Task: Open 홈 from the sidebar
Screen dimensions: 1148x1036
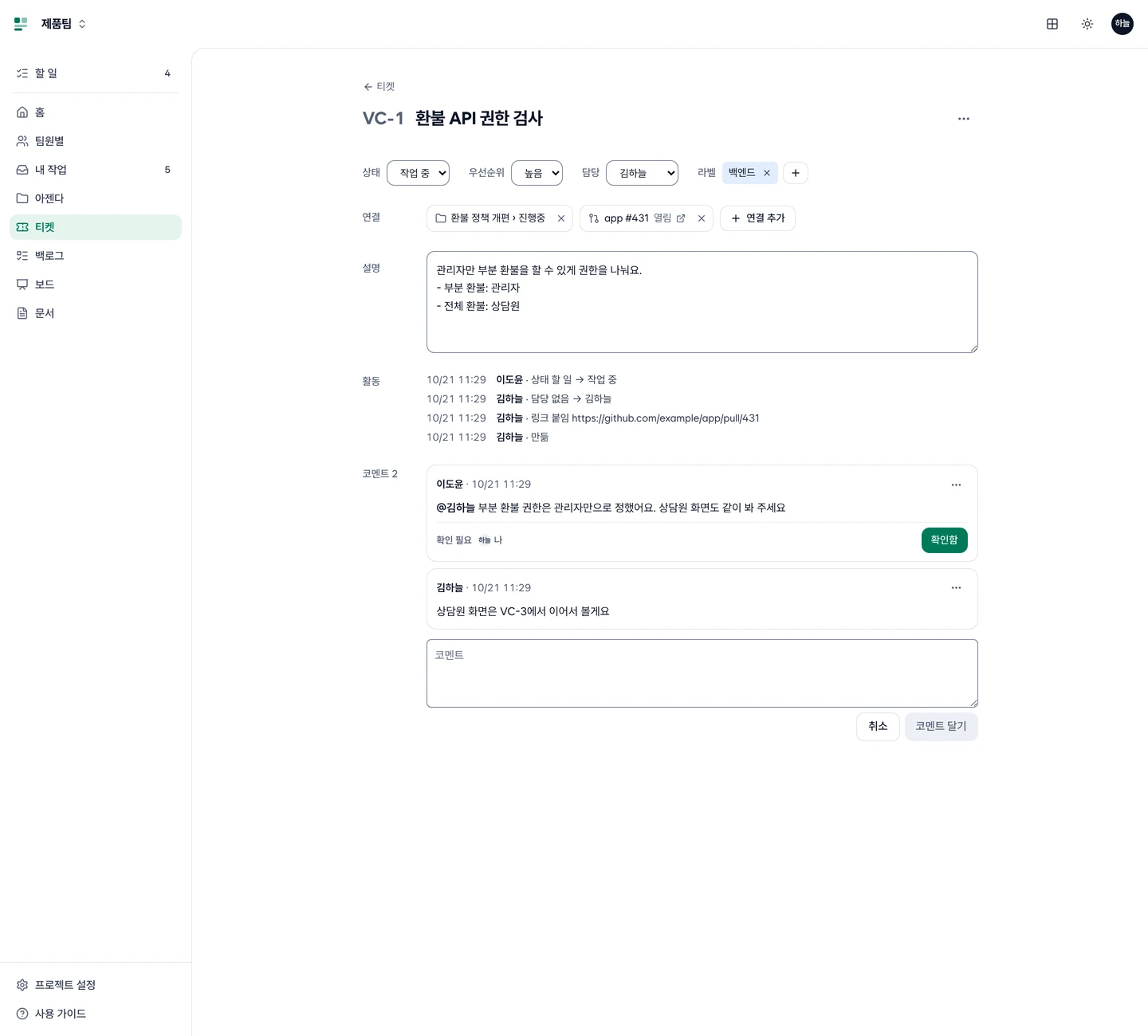Action: click(x=96, y=112)
